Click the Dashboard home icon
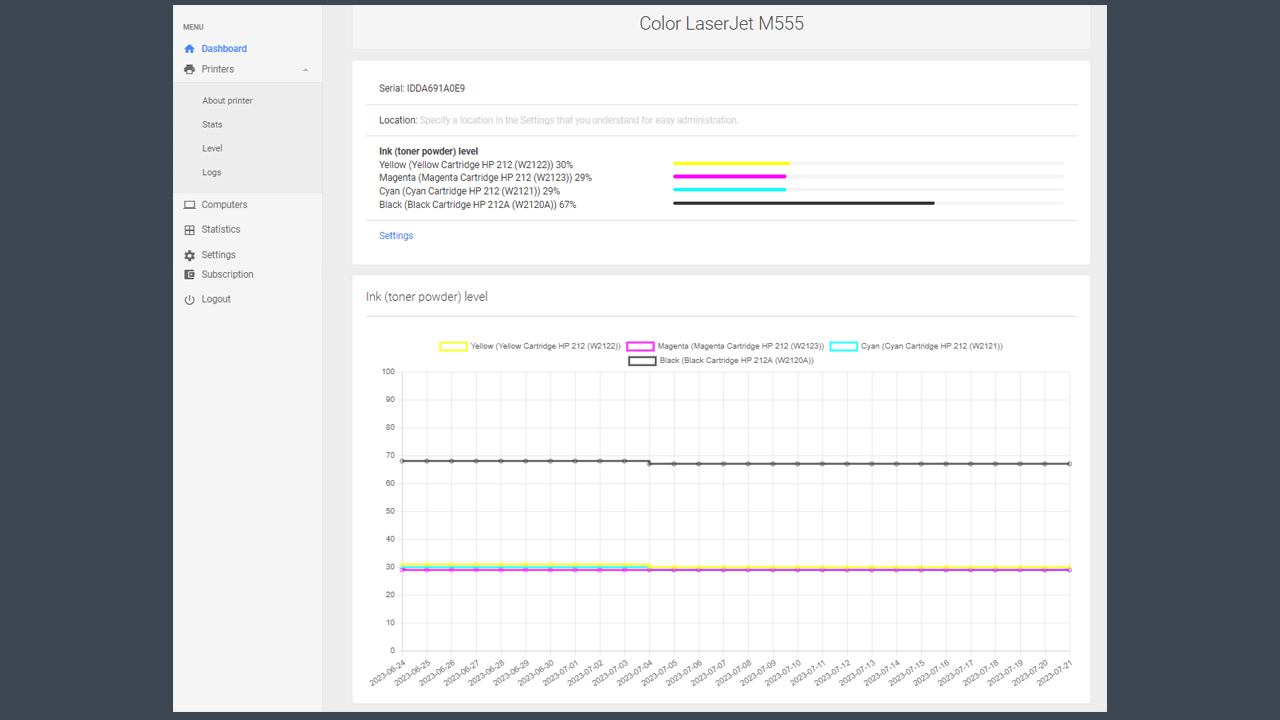This screenshot has height=720, width=1280. tap(190, 49)
